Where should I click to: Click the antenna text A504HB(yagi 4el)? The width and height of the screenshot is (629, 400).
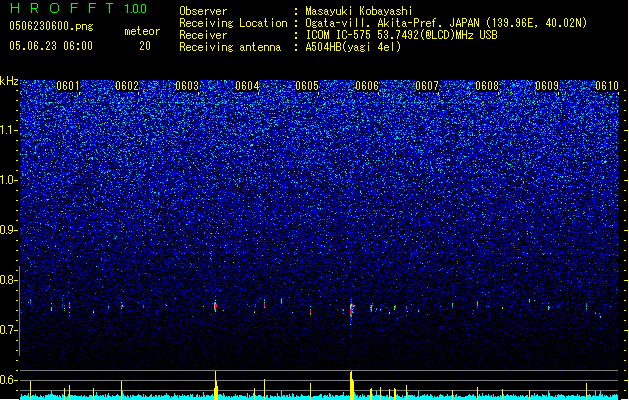click(x=353, y=47)
